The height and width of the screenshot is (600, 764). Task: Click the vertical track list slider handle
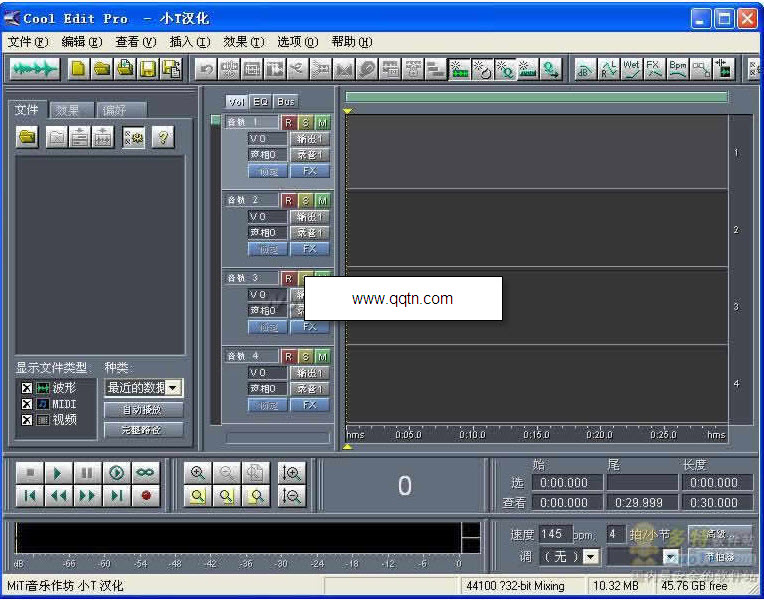pyautogui.click(x=215, y=120)
